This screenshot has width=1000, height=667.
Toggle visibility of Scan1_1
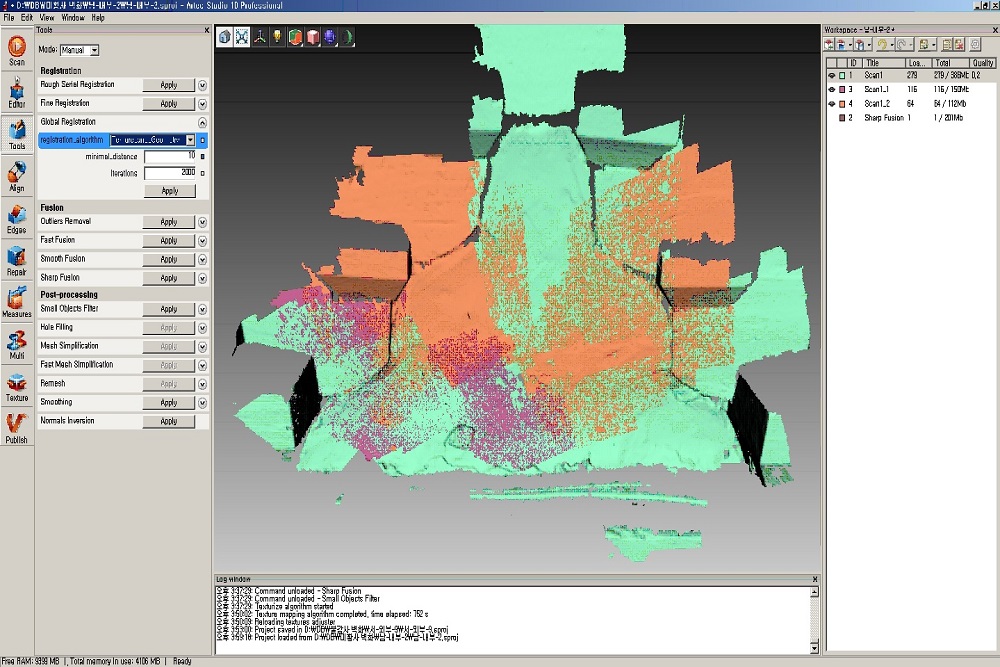click(x=832, y=89)
